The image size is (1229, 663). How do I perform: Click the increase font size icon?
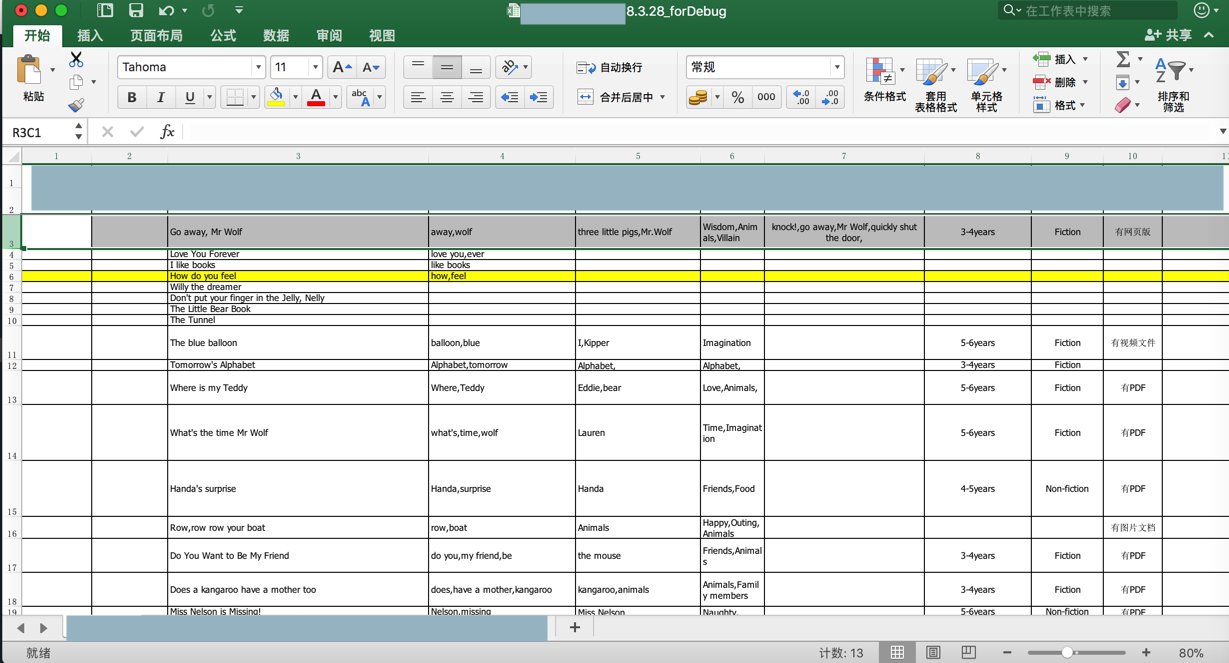point(340,67)
